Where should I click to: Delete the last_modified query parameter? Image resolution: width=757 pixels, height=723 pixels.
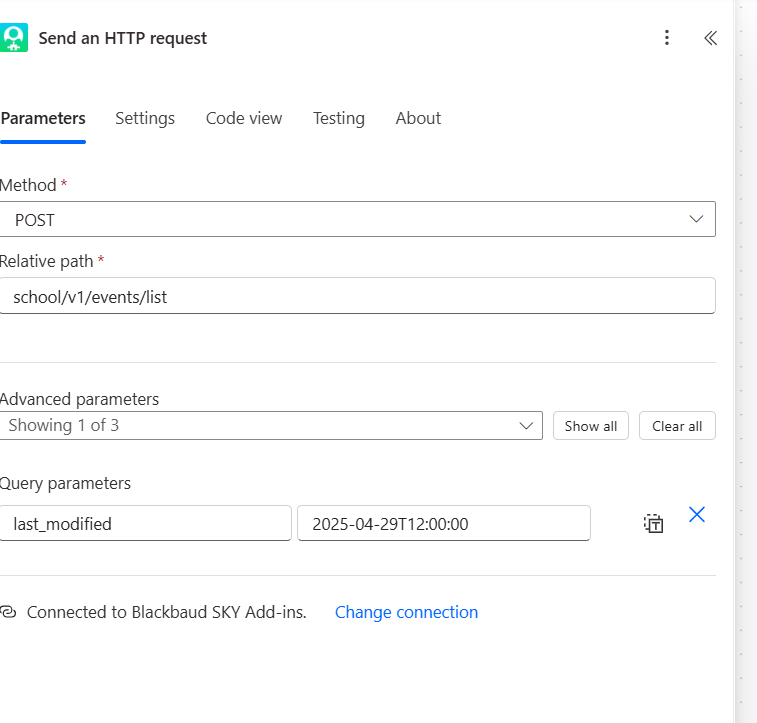697,515
